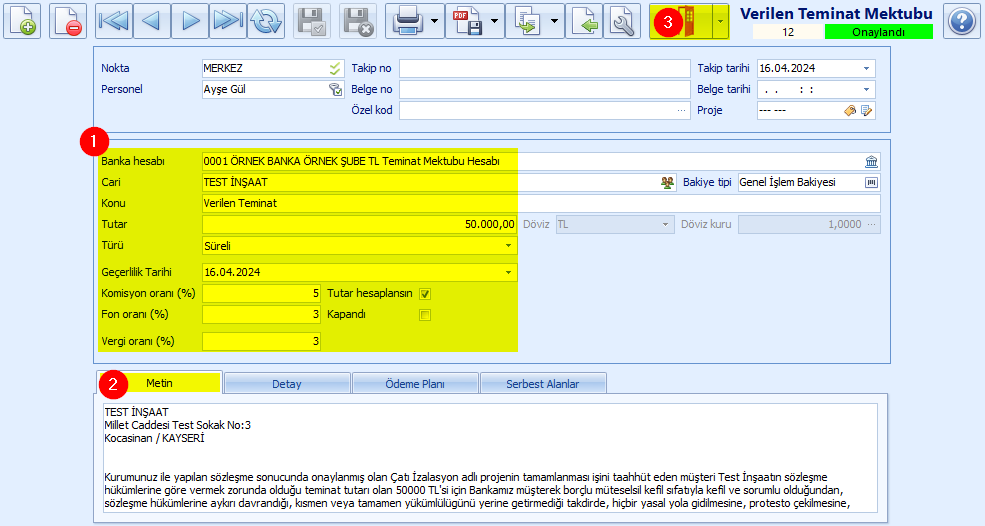
Task: Click the customer lookup icon in the Cari field
Action: click(667, 182)
